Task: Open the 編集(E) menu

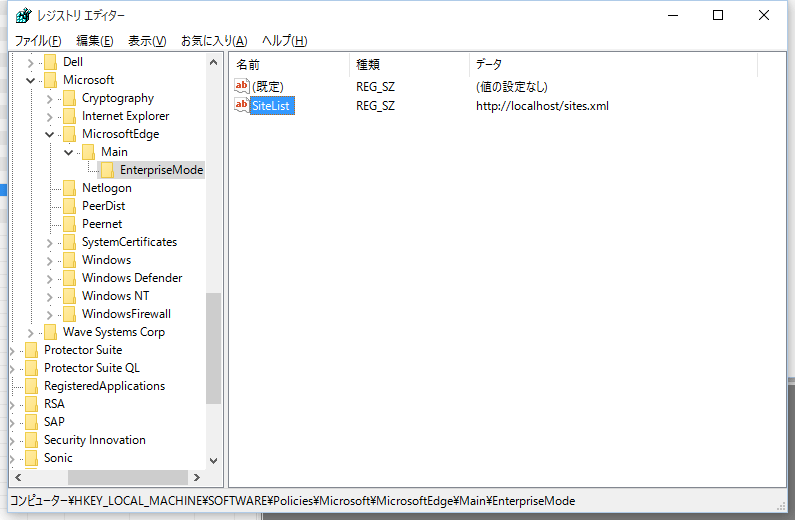Action: (x=95, y=41)
